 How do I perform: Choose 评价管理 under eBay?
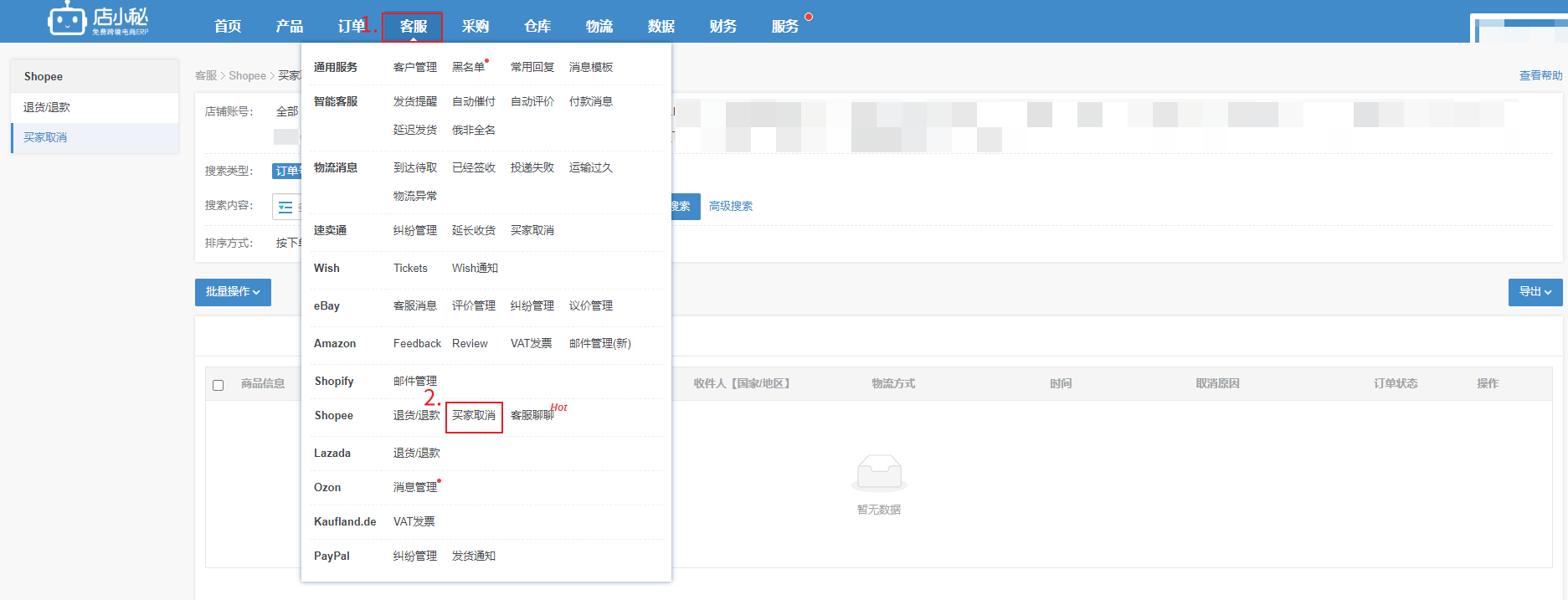click(474, 305)
